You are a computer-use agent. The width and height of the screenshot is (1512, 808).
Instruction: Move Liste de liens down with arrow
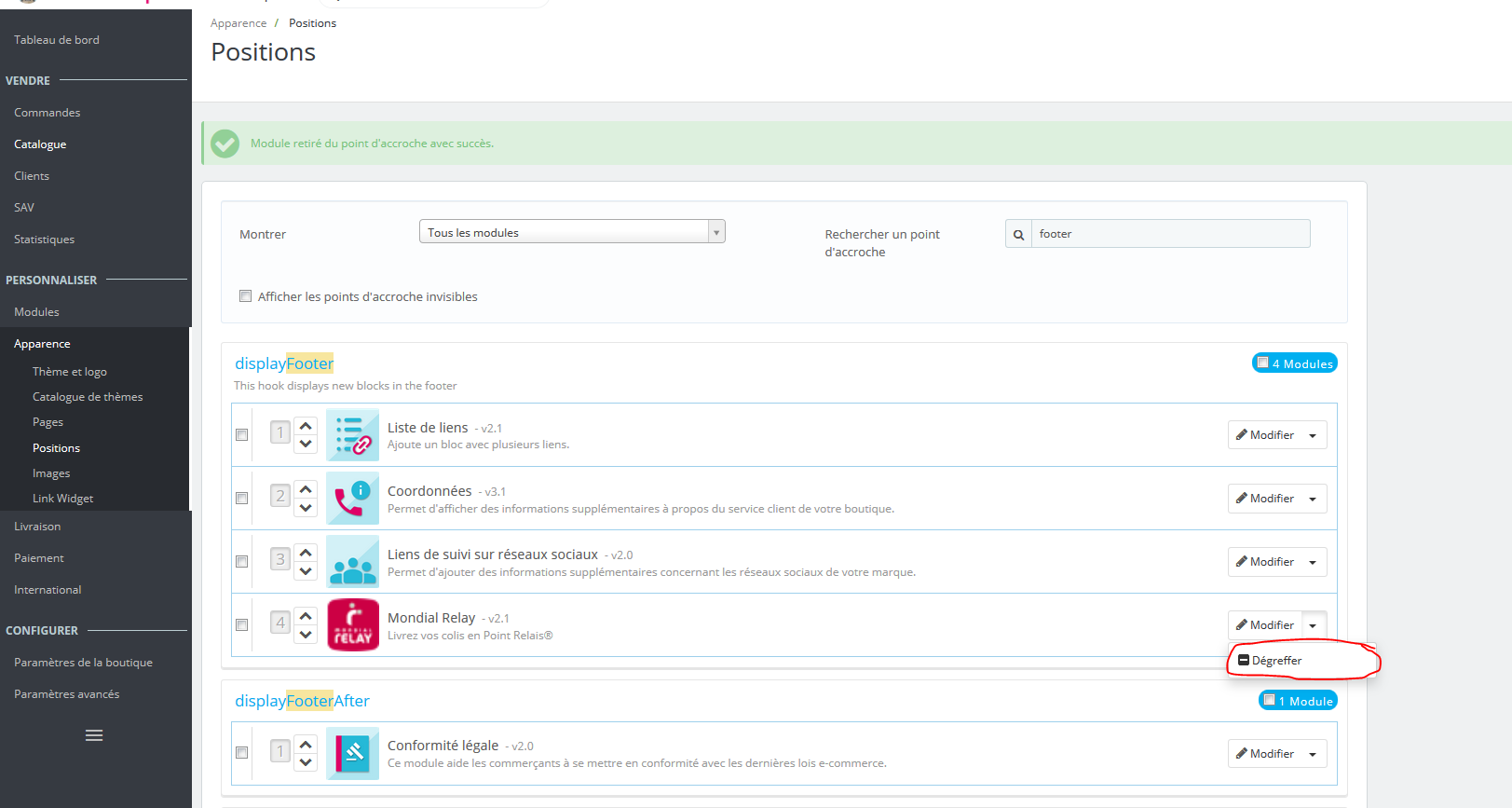click(306, 444)
